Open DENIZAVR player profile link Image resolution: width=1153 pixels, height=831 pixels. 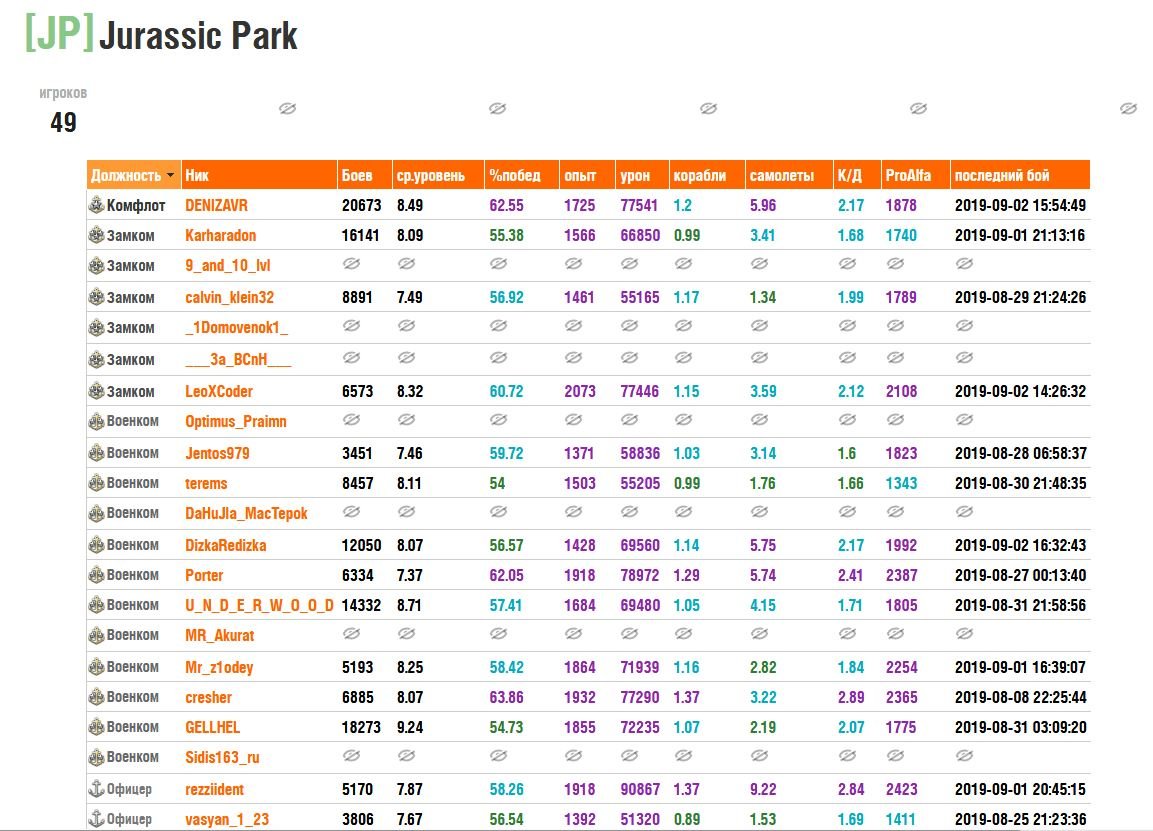coord(216,205)
